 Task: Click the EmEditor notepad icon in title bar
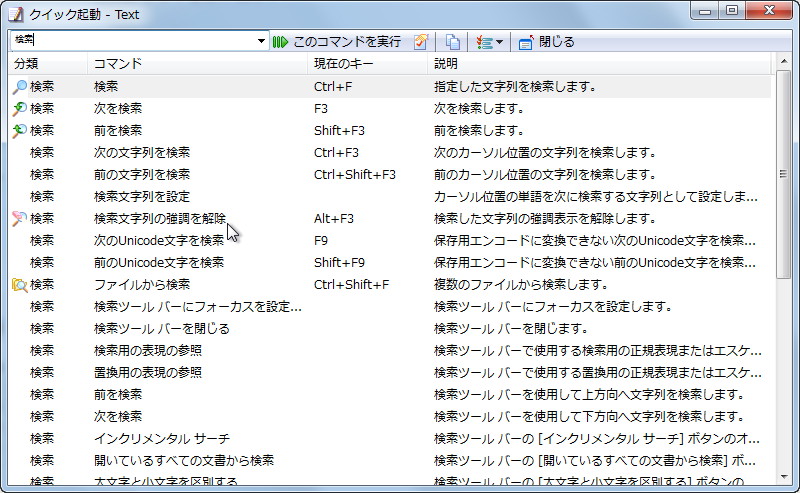(x=16, y=14)
